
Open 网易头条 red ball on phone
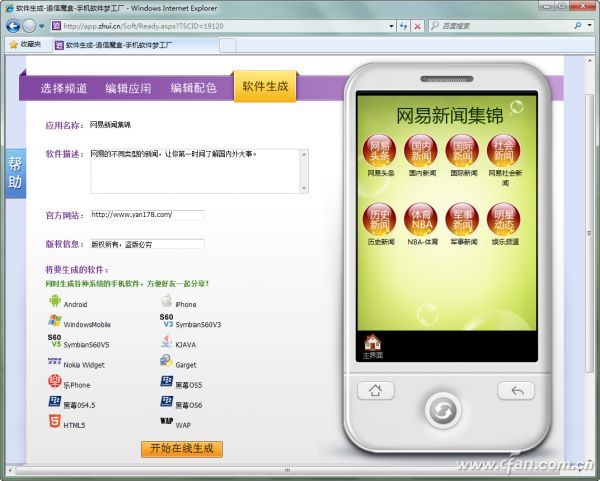[379, 150]
